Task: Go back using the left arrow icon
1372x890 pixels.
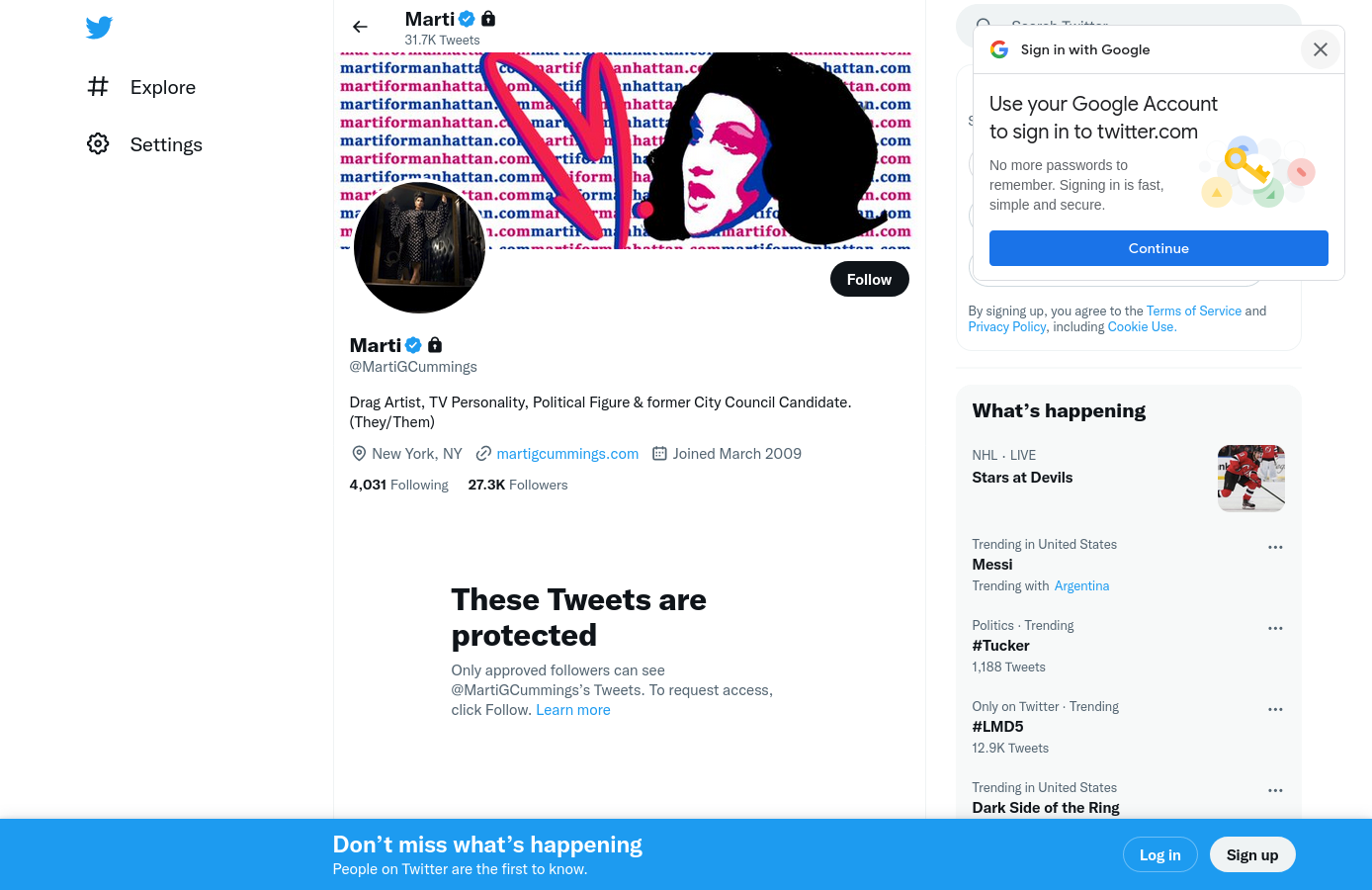Action: 360,27
